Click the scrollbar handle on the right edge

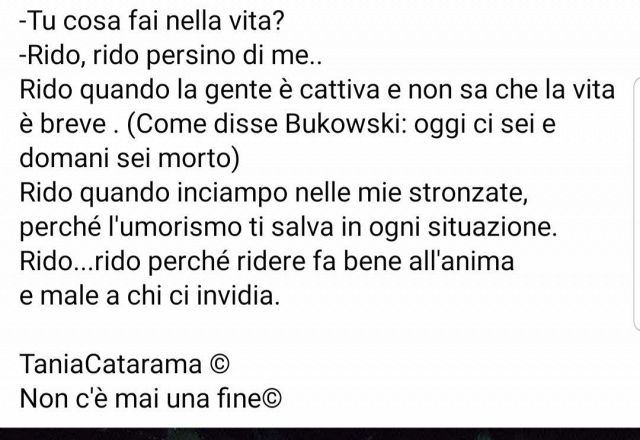pyautogui.click(x=637, y=204)
